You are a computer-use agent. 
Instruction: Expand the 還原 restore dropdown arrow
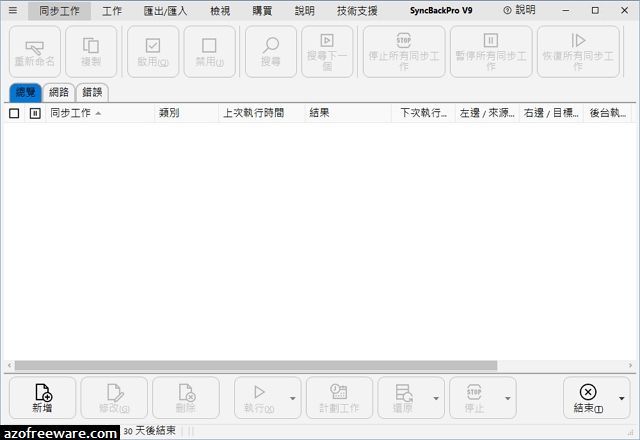click(436, 398)
